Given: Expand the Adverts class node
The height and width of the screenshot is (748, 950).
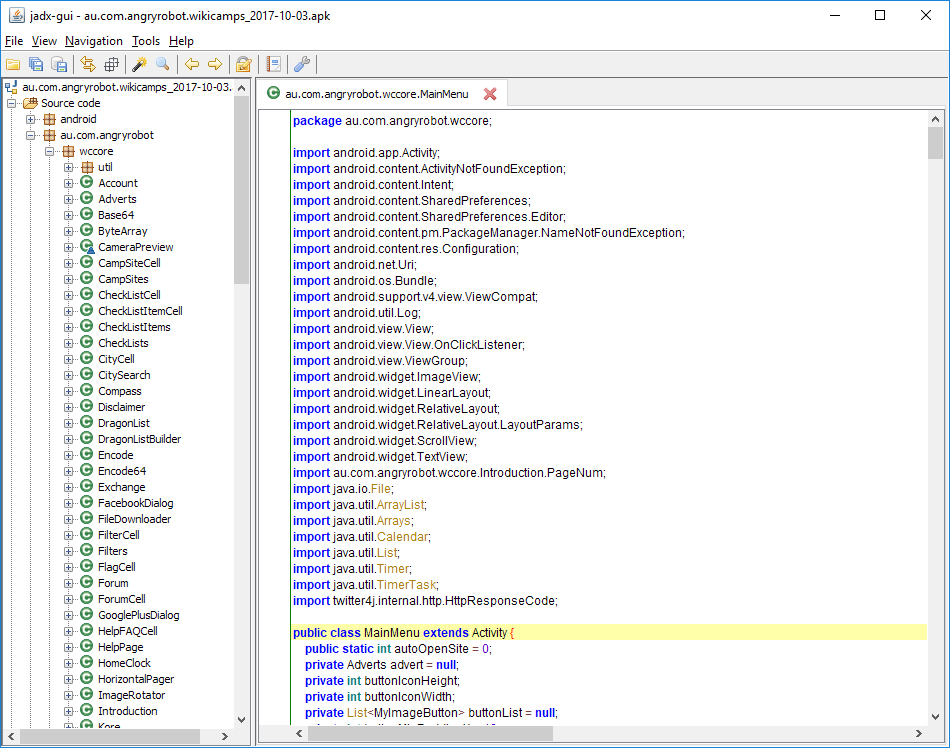Looking at the screenshot, I should click(68, 199).
